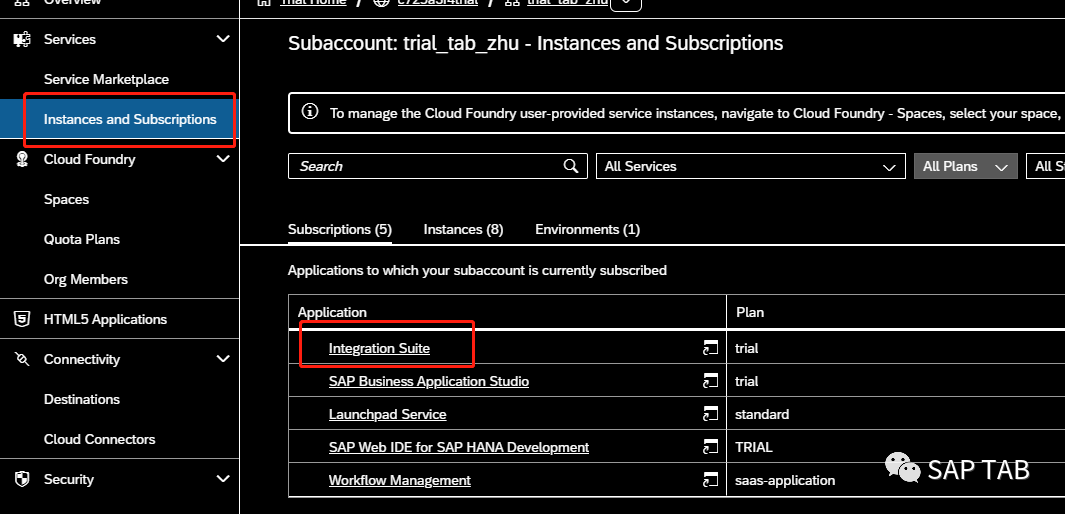1065x514 pixels.
Task: Click the search magnifier icon
Action: click(571, 166)
